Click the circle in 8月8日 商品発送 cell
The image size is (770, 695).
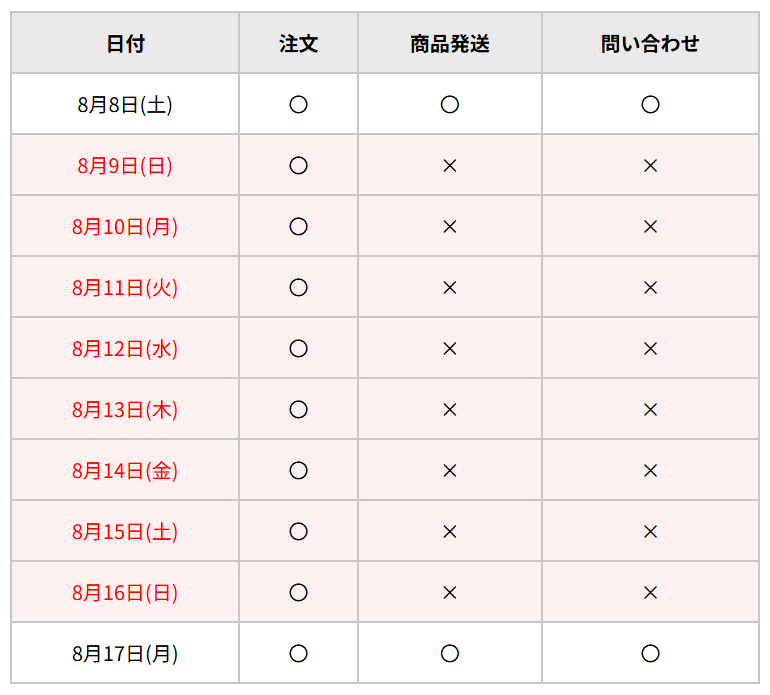[450, 105]
